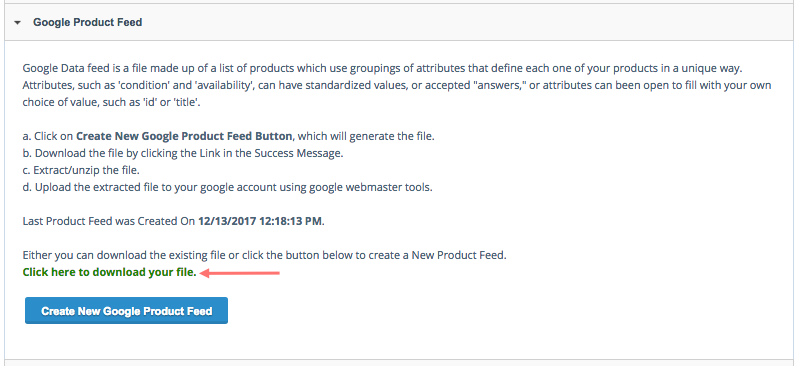The width and height of the screenshot is (800, 366).
Task: Click the 12/13/2017 12:18:13 PM timestamp
Action: pos(260,222)
